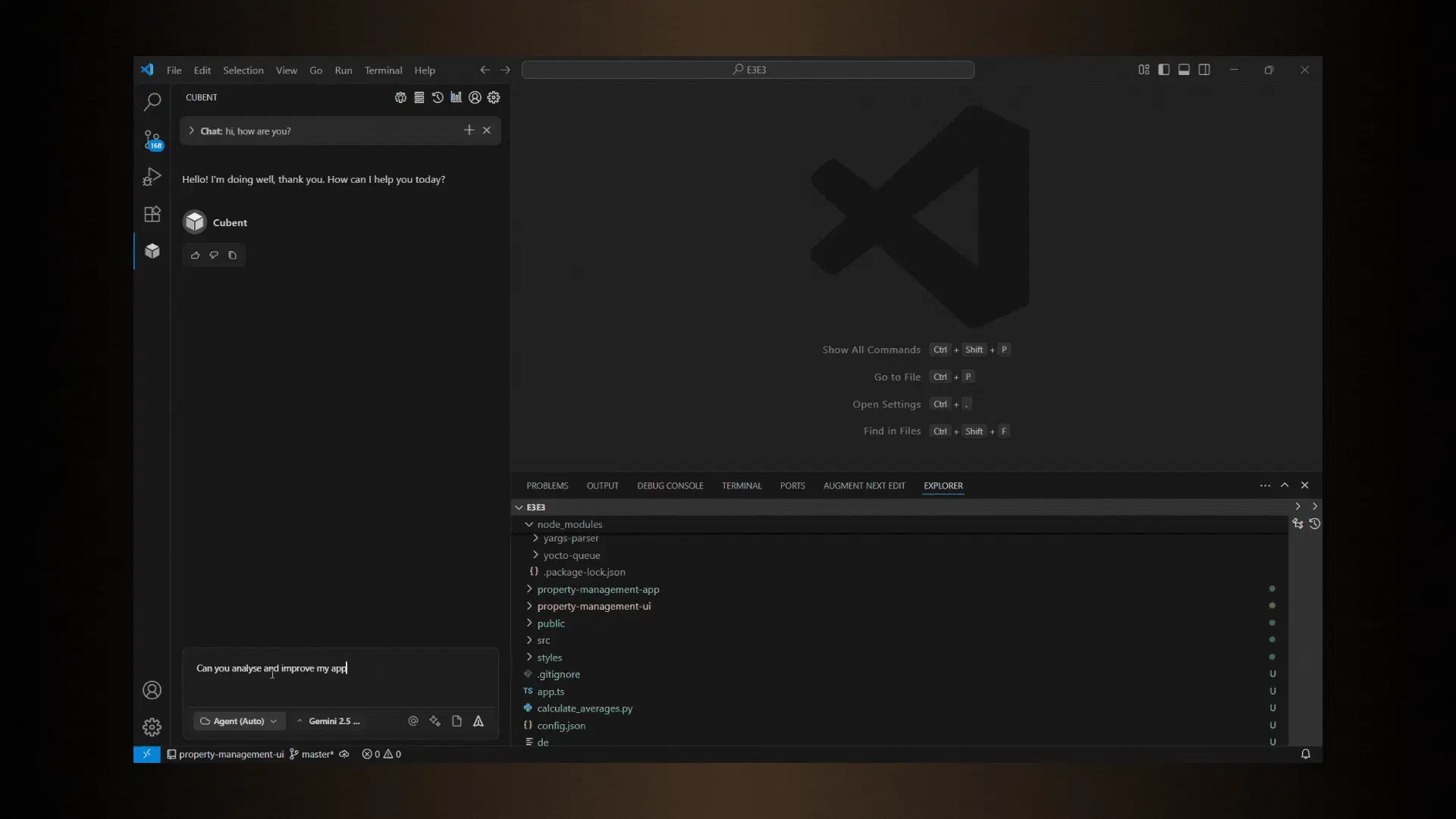Screen dimensions: 1456x819
Task: Click the Cubent robot/agents icon in the panel header
Action: [400, 98]
